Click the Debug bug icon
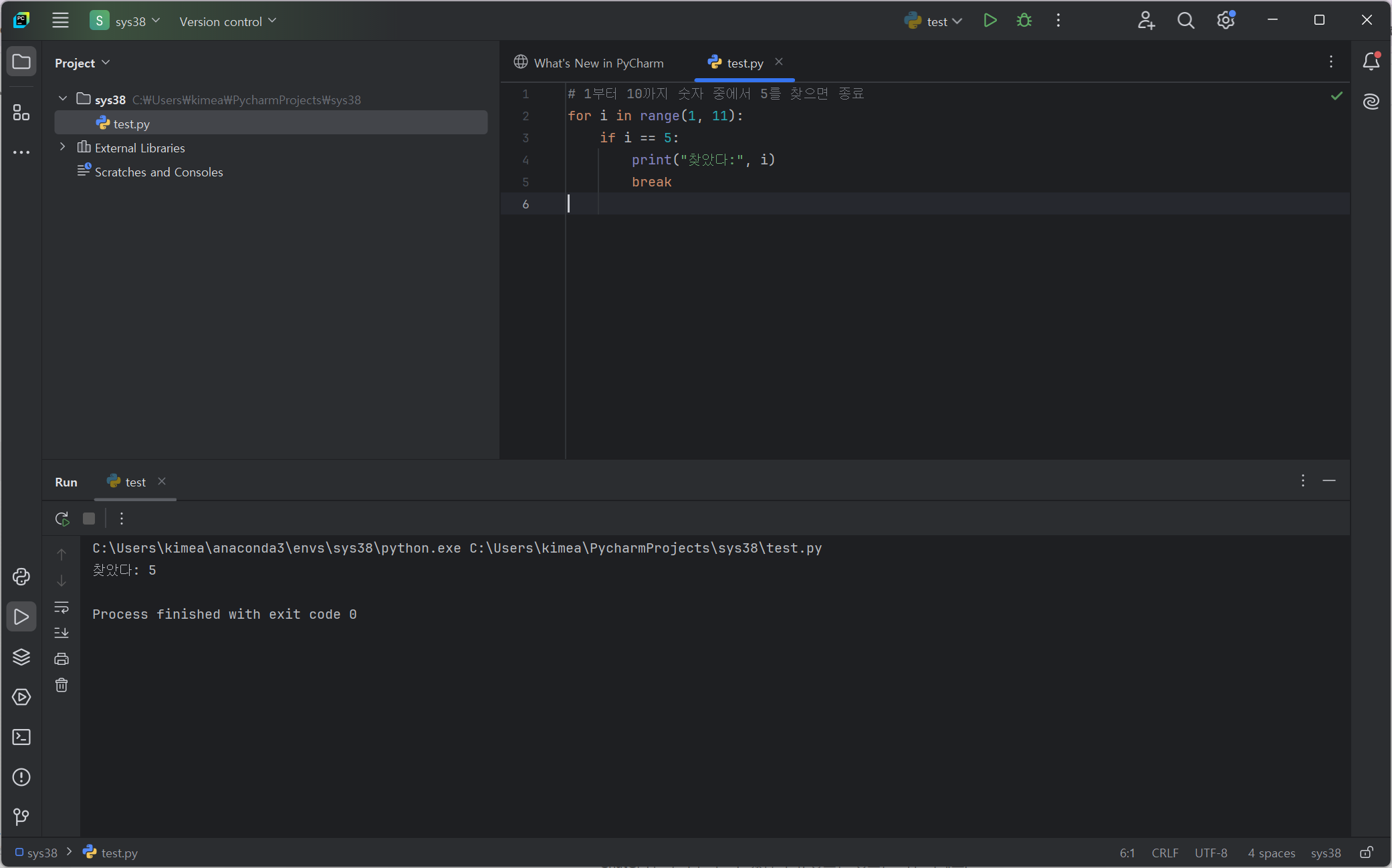Image resolution: width=1392 pixels, height=868 pixels. point(1024,21)
